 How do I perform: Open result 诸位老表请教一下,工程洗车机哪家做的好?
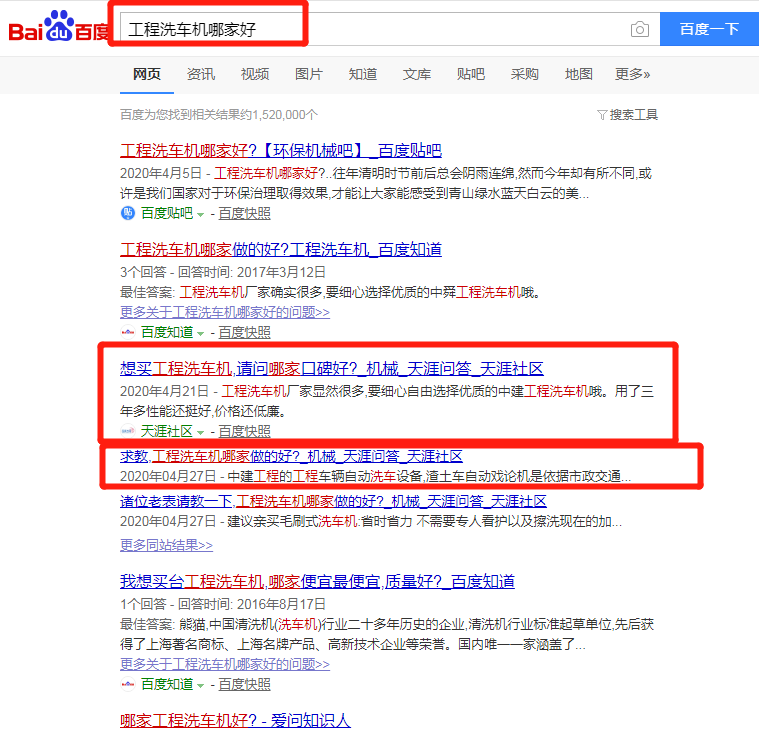click(x=333, y=501)
